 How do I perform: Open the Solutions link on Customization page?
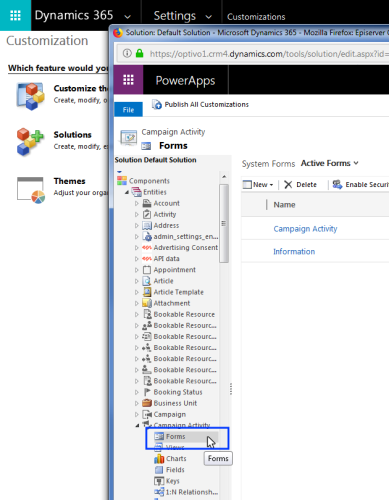[x=72, y=135]
